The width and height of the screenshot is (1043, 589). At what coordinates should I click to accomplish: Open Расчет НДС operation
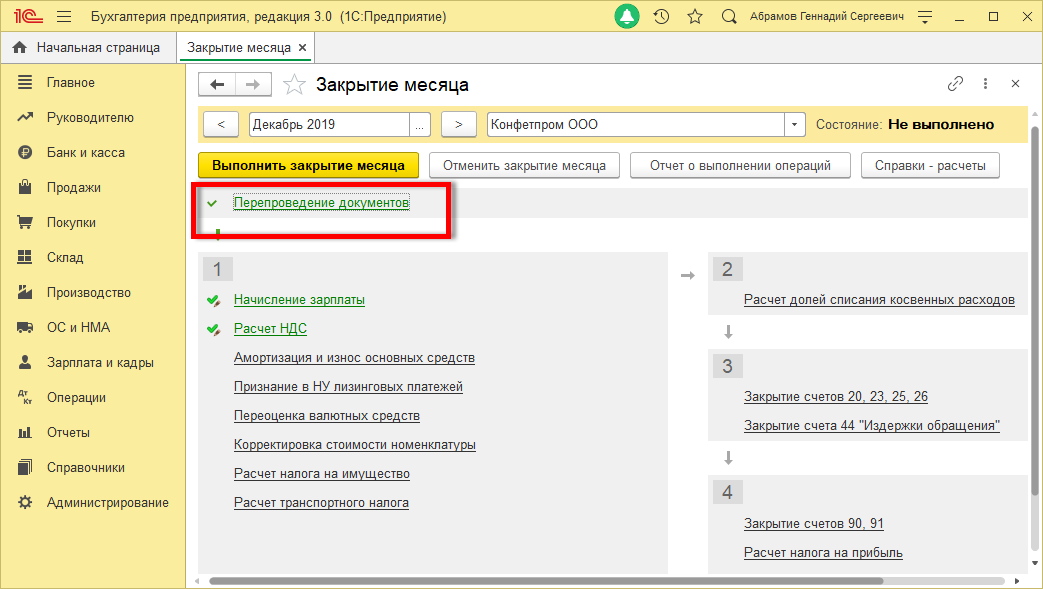[270, 329]
